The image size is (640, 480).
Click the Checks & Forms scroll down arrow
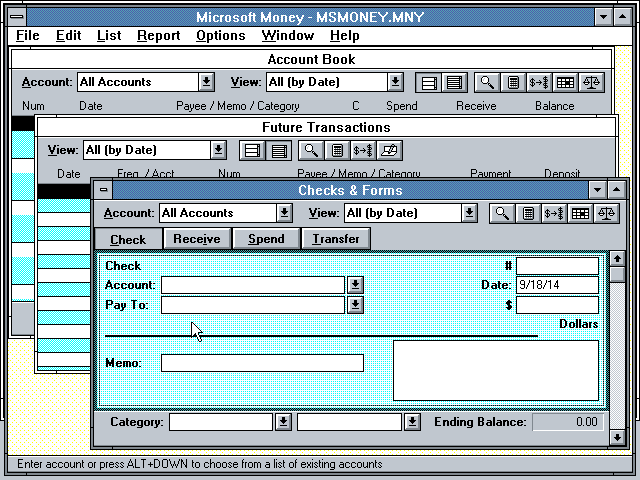(617, 437)
